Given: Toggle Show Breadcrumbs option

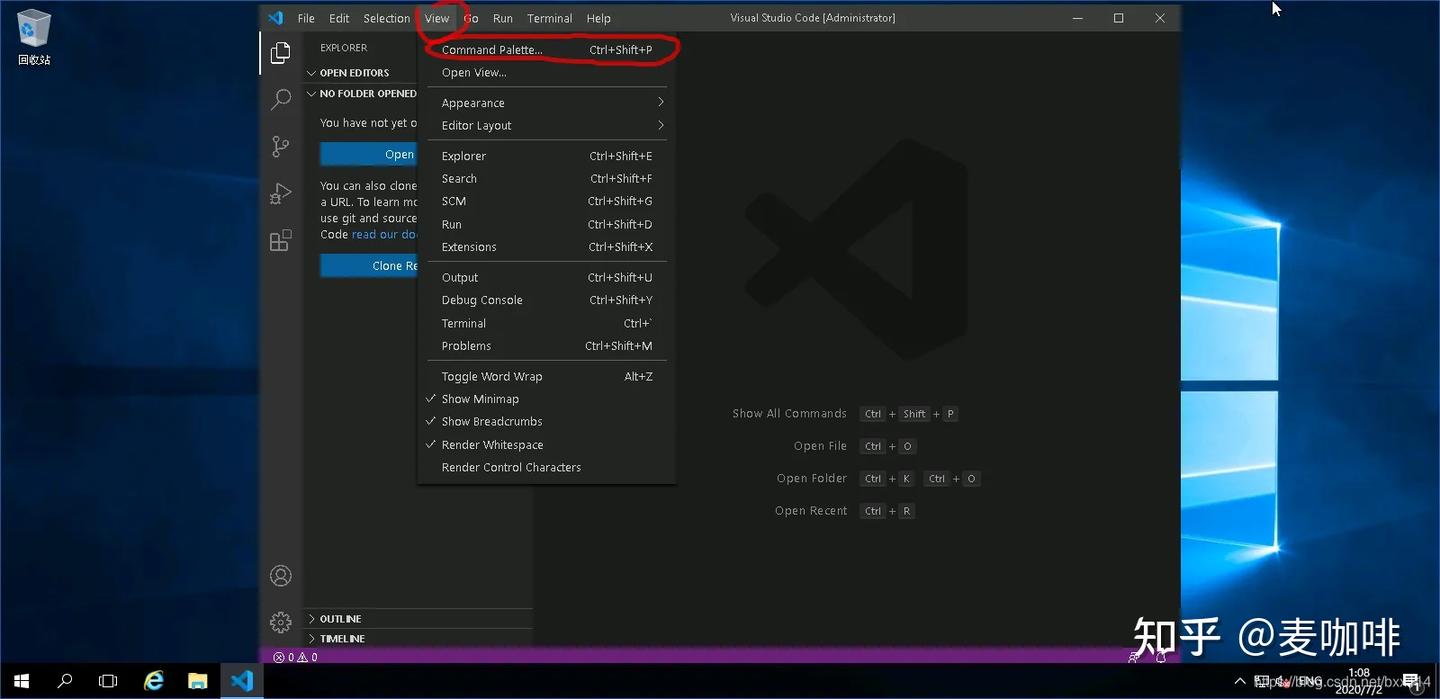Looking at the screenshot, I should 546,422.
